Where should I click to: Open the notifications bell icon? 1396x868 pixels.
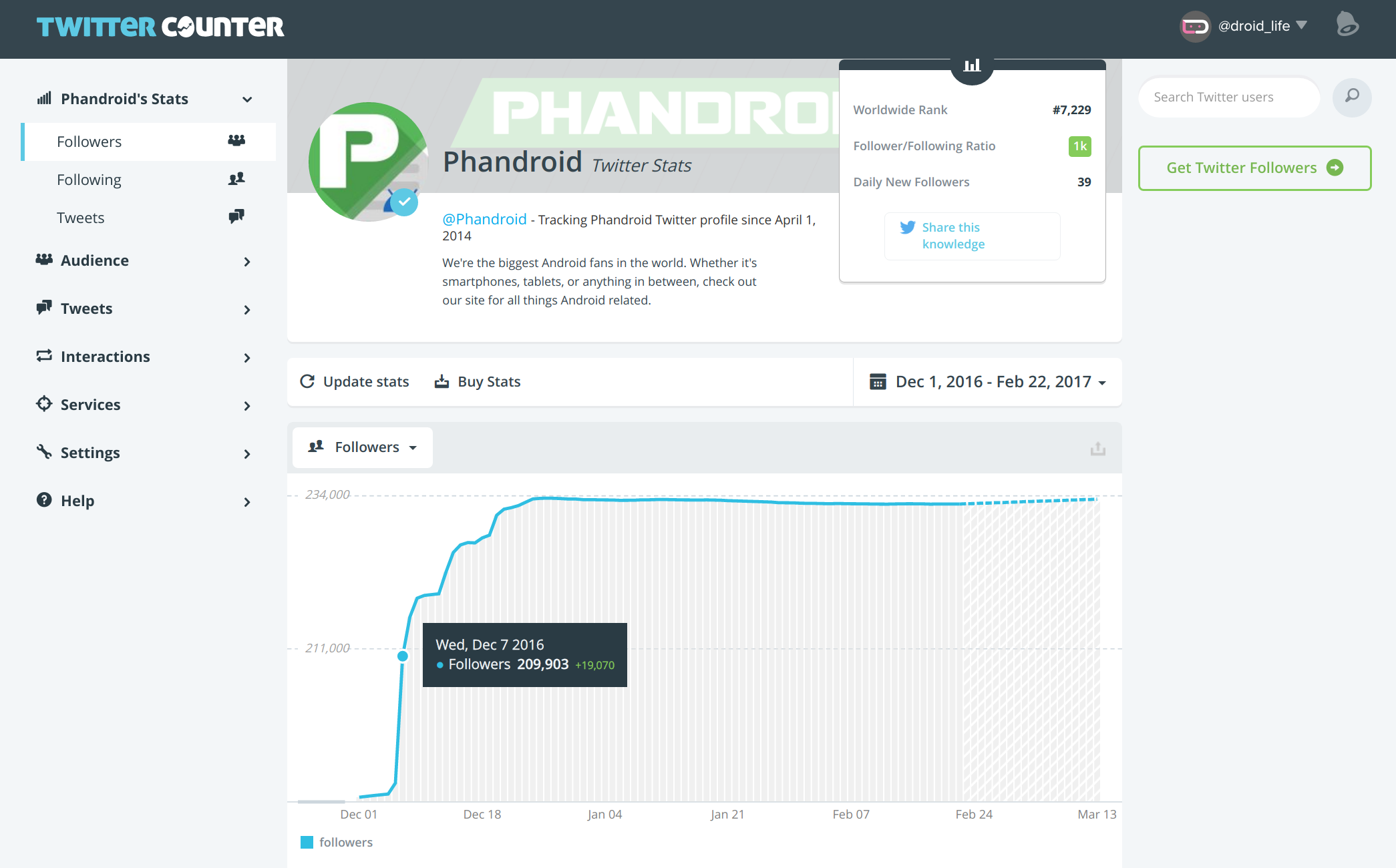(1347, 25)
